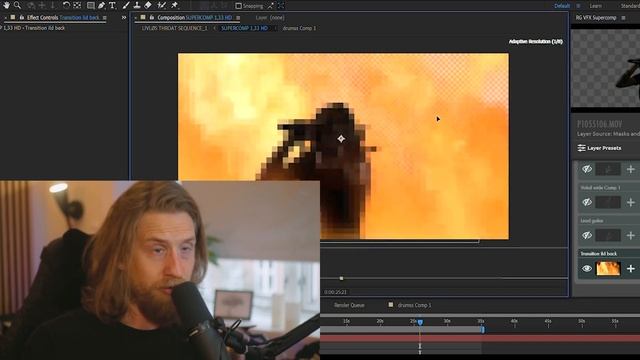Select the Eraser tool

148,5
